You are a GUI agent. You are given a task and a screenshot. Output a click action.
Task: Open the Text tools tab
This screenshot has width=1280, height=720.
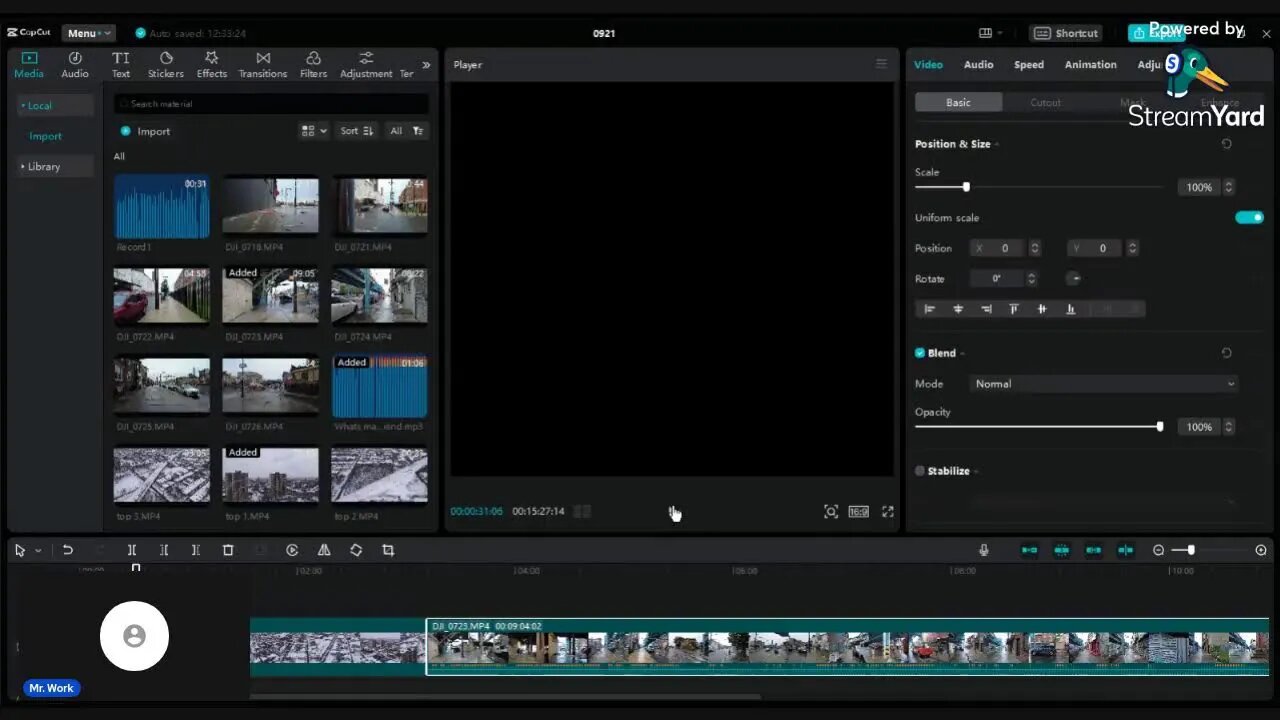(121, 65)
